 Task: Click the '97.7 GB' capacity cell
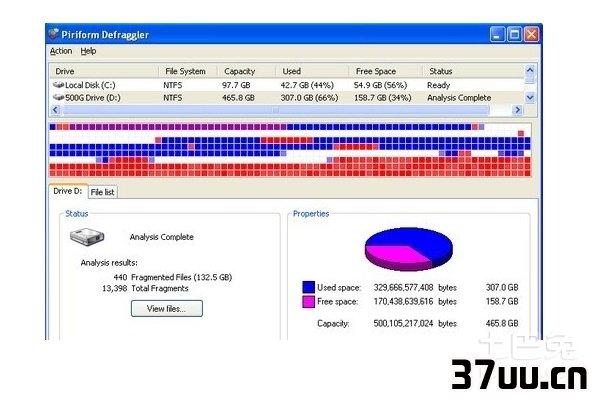[x=236, y=85]
